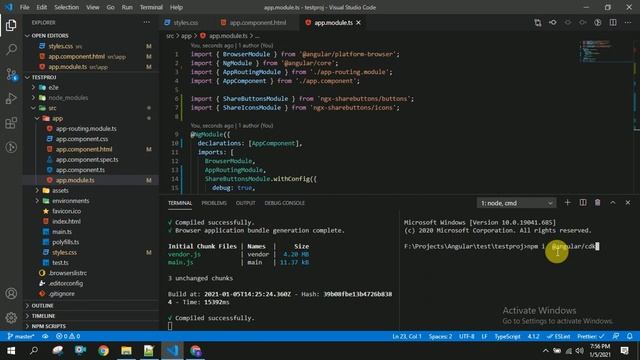Click the 4.1.2 TypeScript version indicator
The image size is (640, 360).
[533, 336]
